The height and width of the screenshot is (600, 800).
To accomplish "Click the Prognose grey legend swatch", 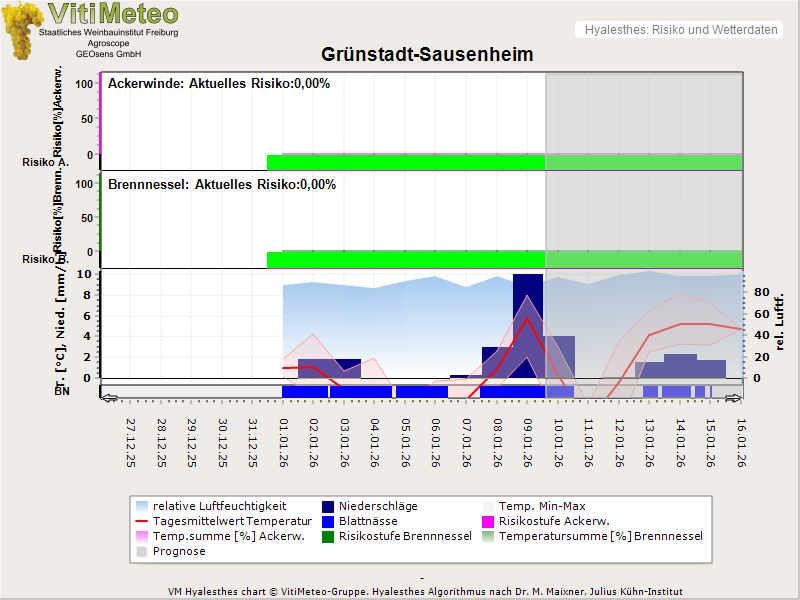I will pos(142,551).
